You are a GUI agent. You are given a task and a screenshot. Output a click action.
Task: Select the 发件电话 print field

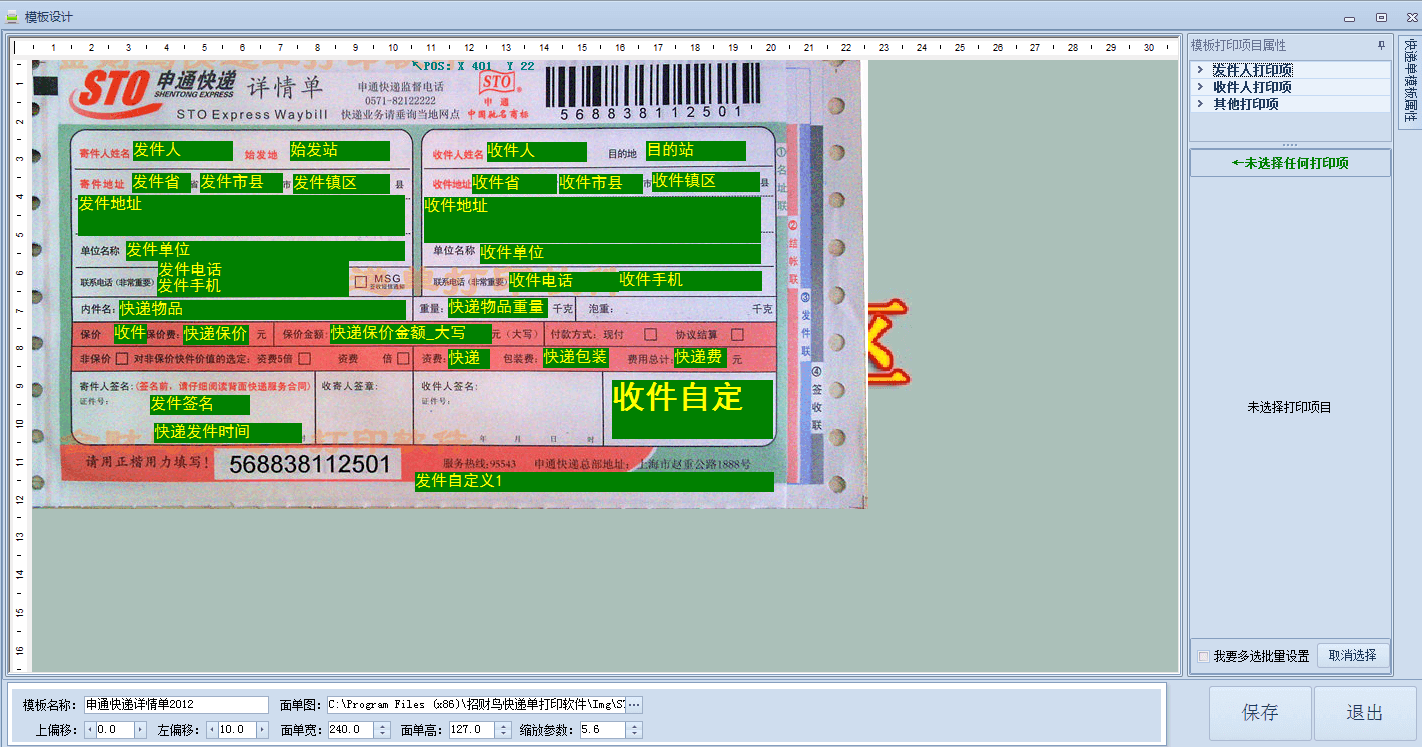[x=253, y=270]
